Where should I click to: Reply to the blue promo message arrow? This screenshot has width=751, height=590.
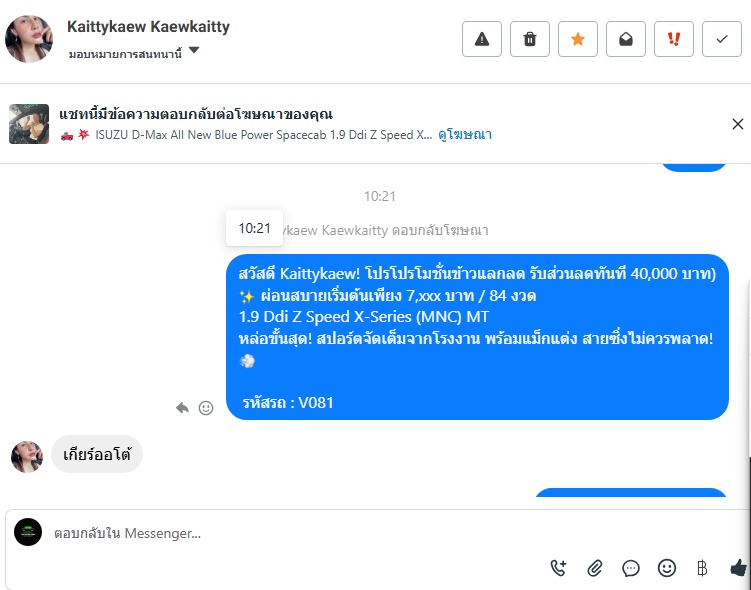click(x=182, y=408)
